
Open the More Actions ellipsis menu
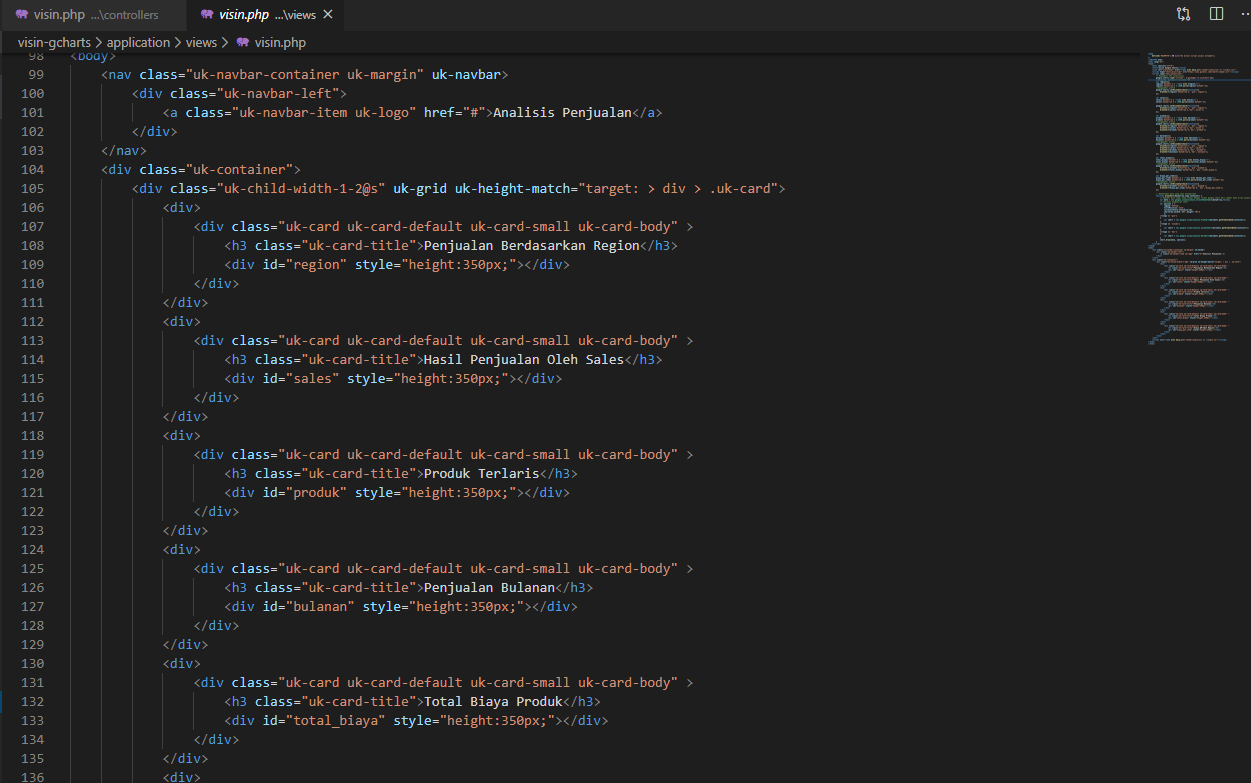click(x=1244, y=14)
